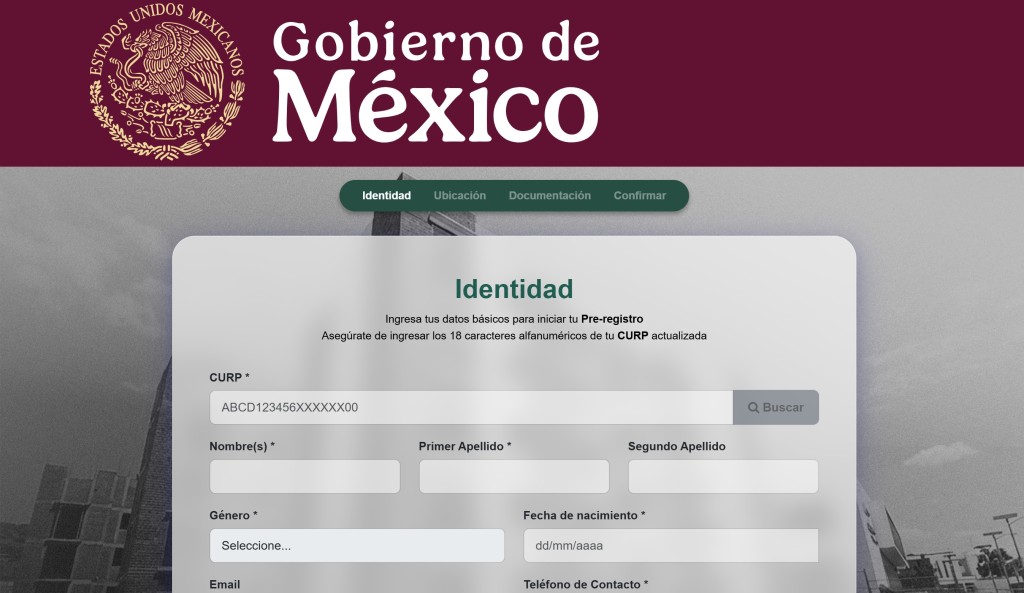Viewport: 1024px width, 593px height.
Task: Click the Gobierno de México logo text
Action: 436,81
